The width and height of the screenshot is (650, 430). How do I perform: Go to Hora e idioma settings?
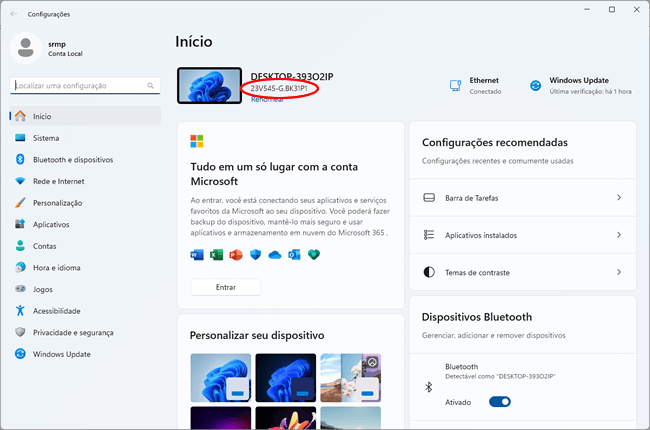(x=85, y=267)
